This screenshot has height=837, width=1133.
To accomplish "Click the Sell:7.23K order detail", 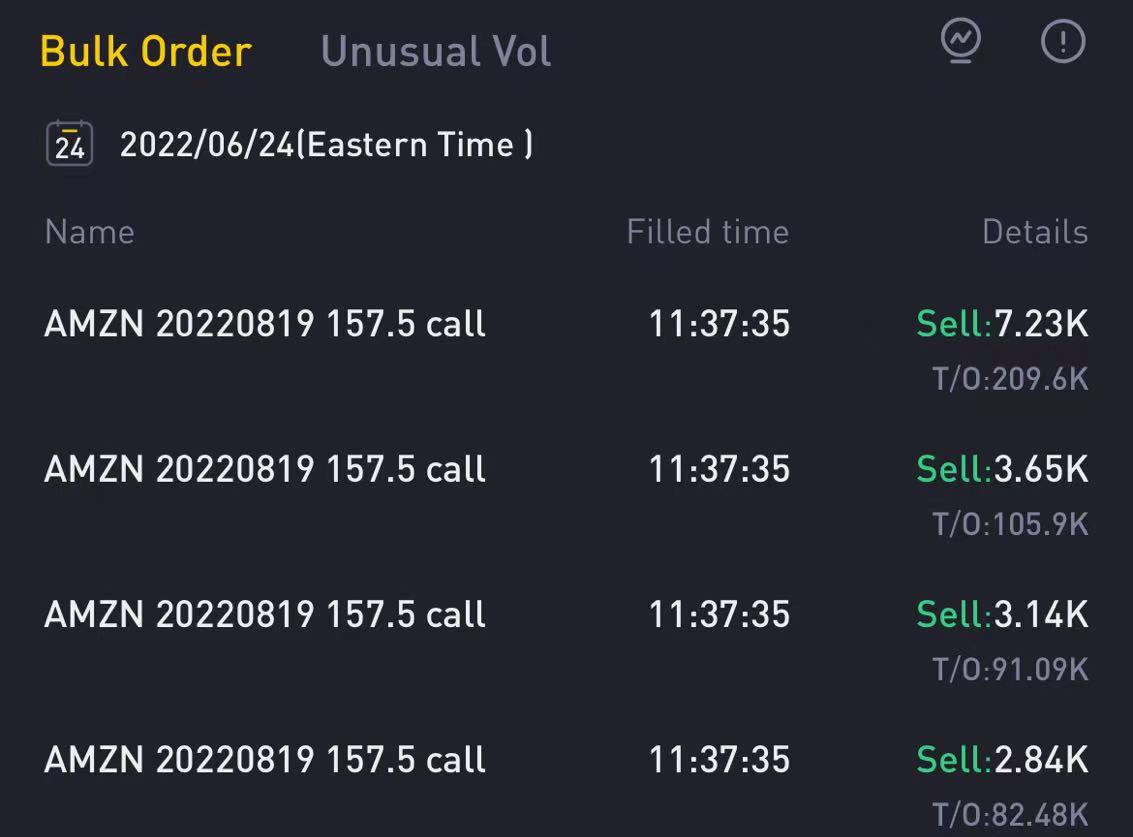I will (1002, 324).
